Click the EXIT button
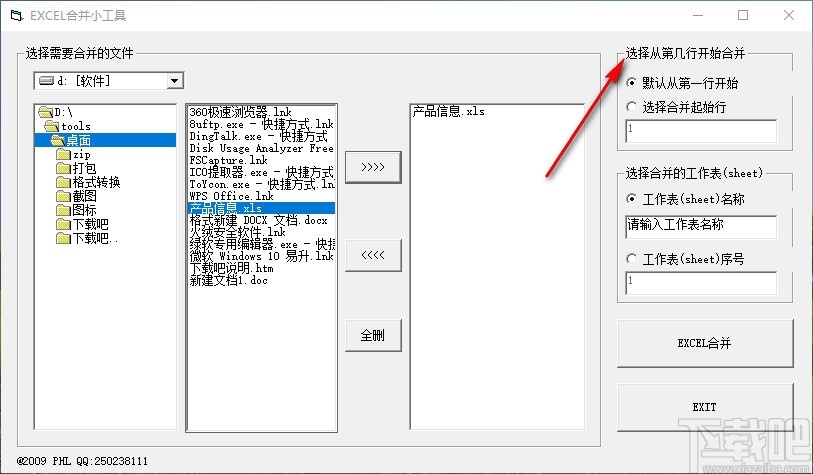The height and width of the screenshot is (474, 813). (705, 407)
